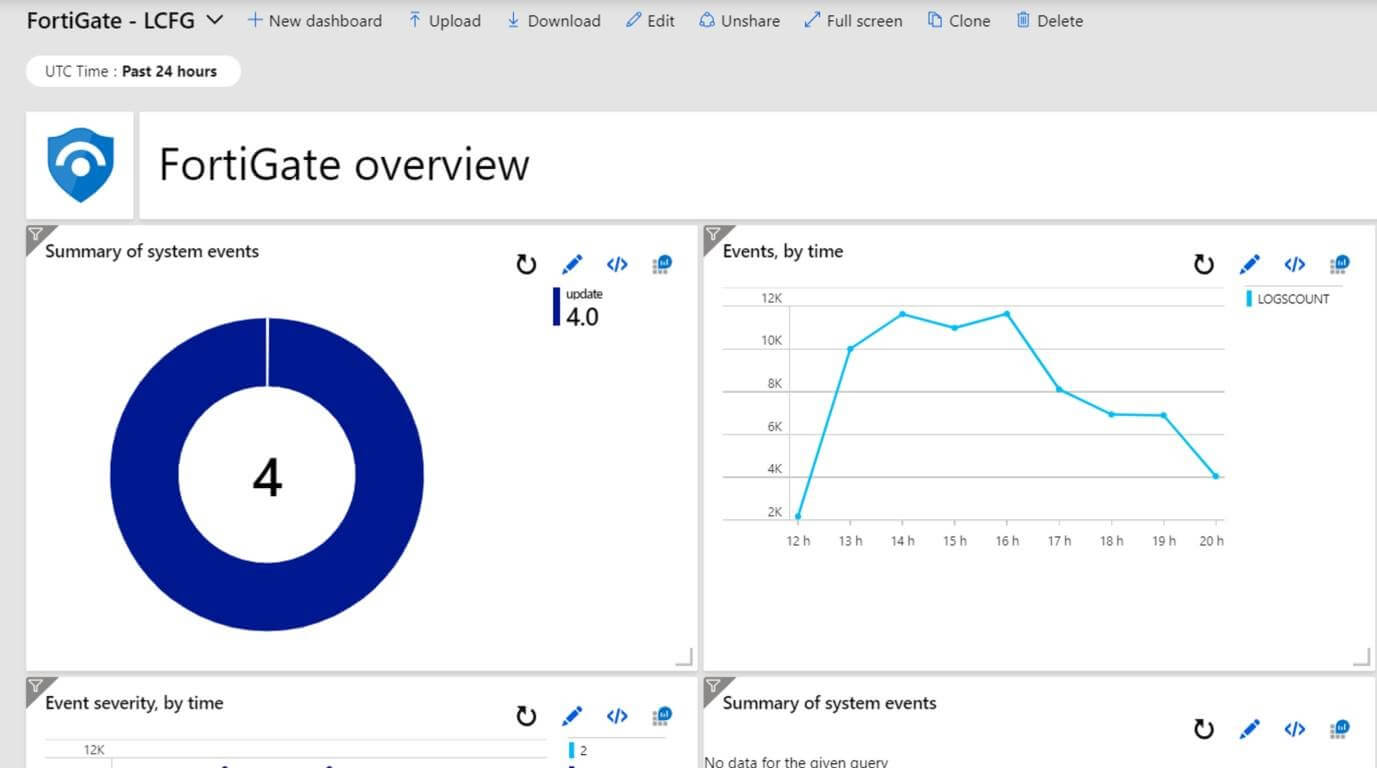Image resolution: width=1377 pixels, height=768 pixels.
Task: Click the 20 h data point on line chart
Action: click(x=1216, y=476)
